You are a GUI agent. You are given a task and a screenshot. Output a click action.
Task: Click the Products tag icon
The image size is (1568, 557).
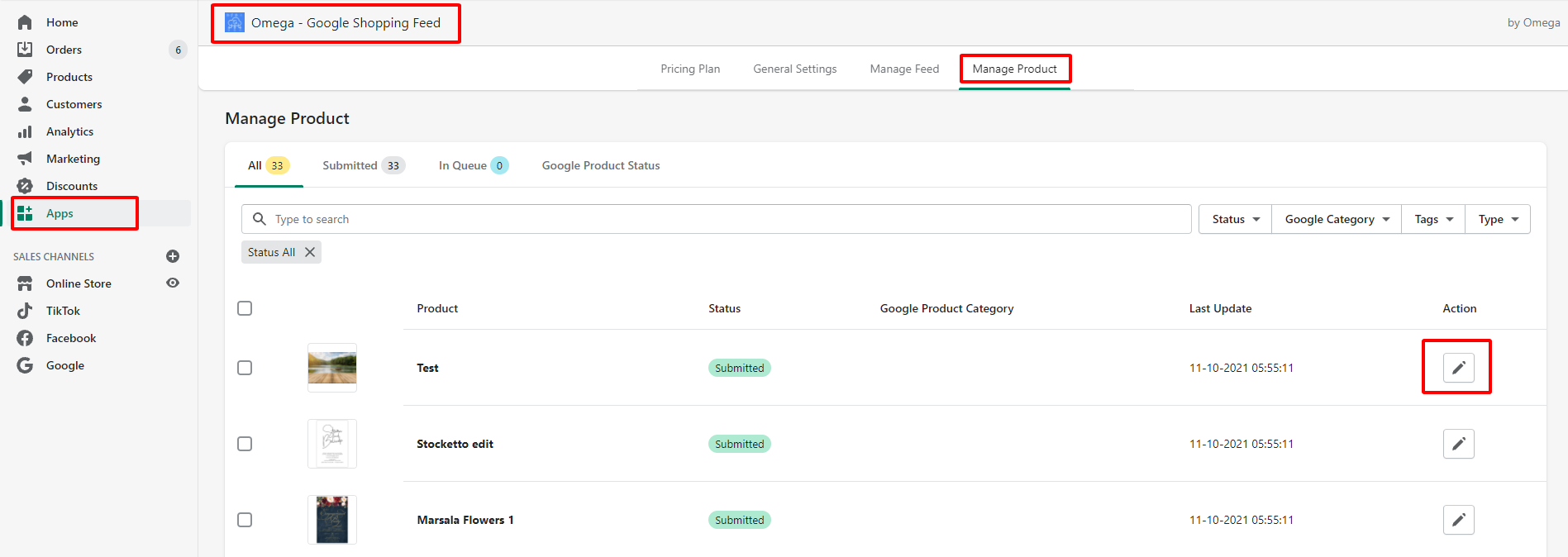(x=25, y=77)
